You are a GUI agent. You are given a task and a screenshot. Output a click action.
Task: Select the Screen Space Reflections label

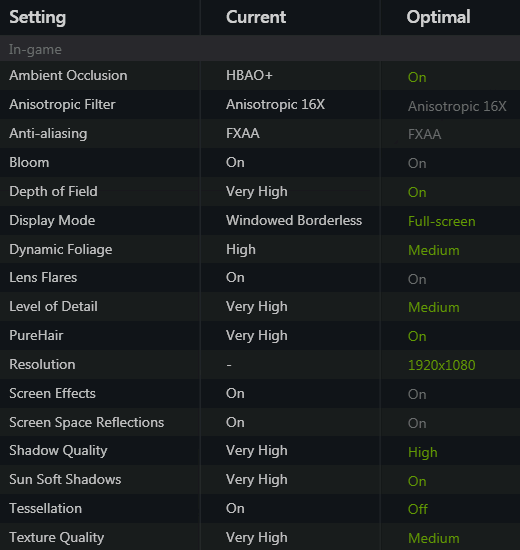click(x=86, y=422)
